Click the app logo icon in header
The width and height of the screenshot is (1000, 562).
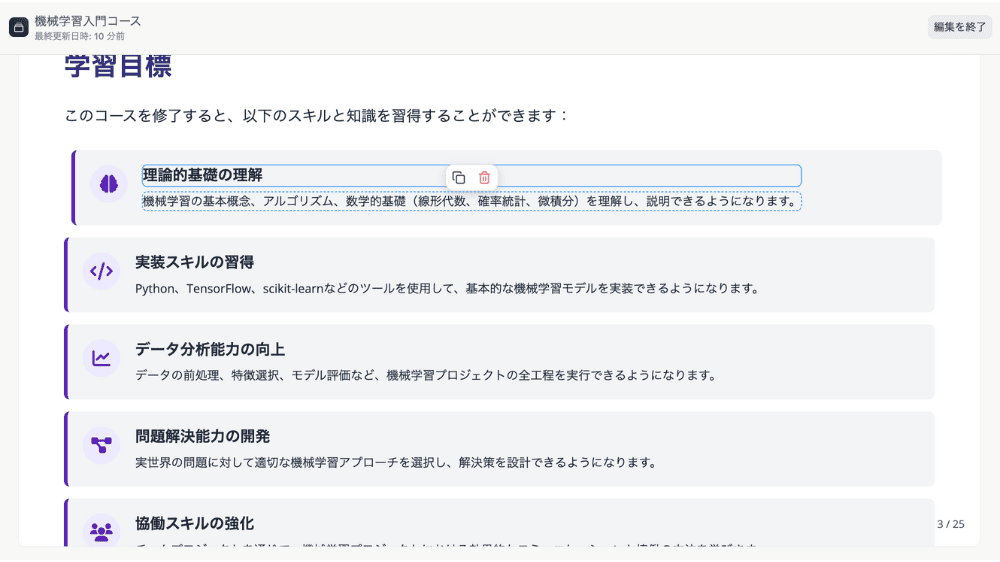(19, 27)
